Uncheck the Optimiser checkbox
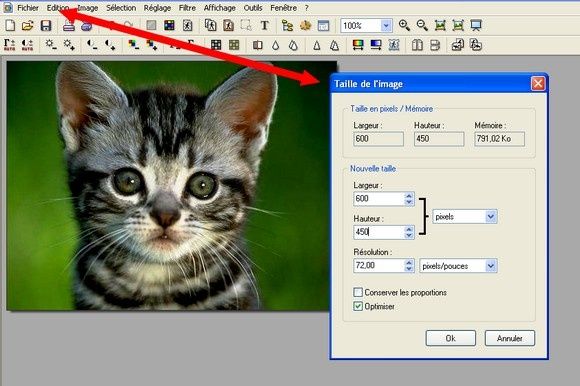The height and width of the screenshot is (386, 580). 358,306
